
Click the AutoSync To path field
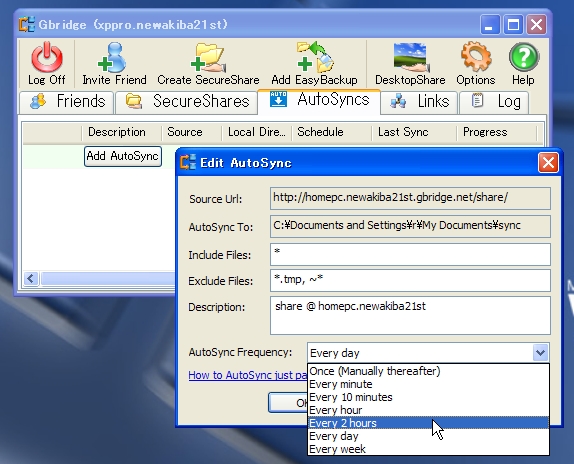tap(410, 226)
